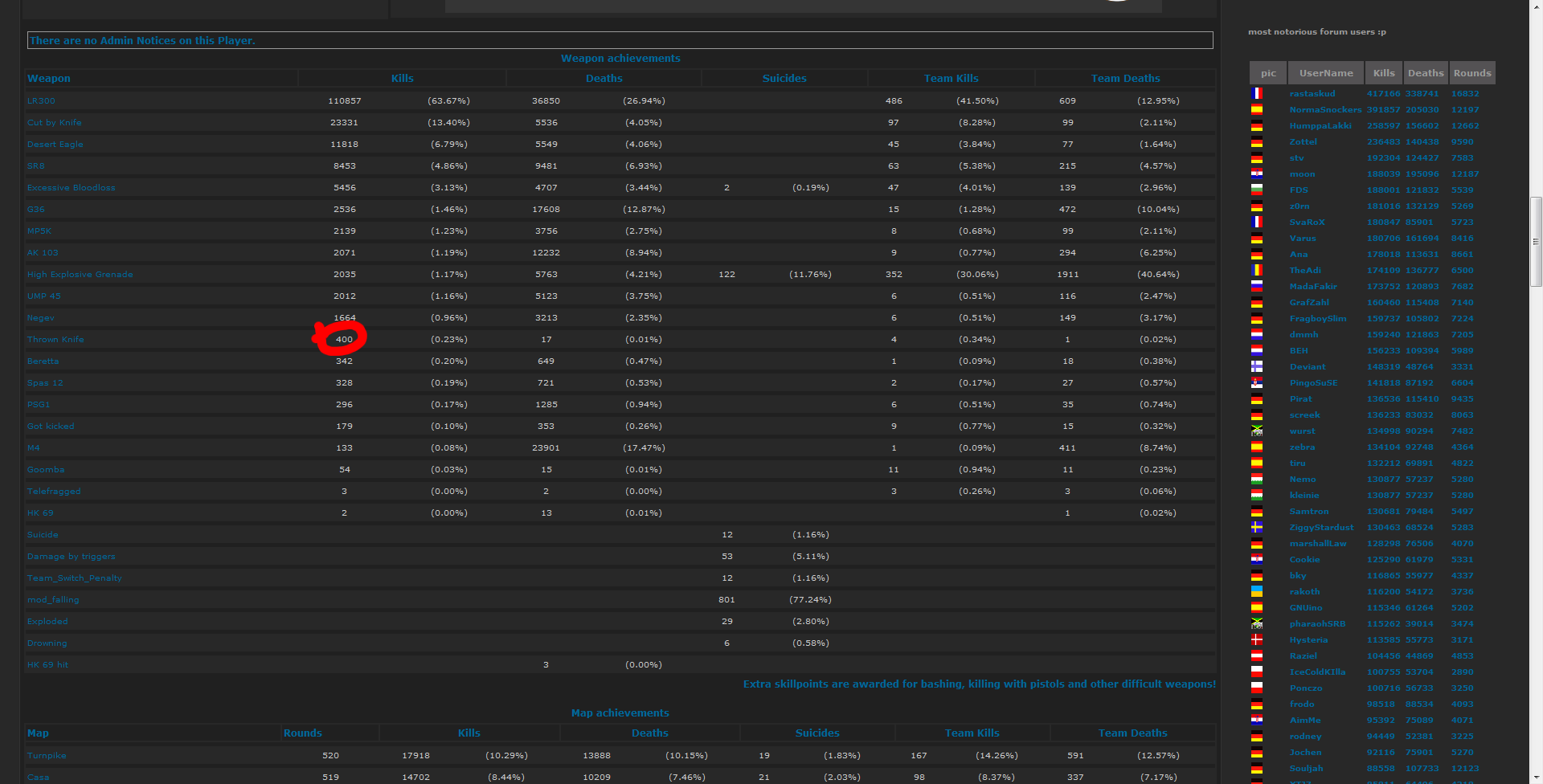Screen dimensions: 1543x784
Task: Click the Romanian flag next to TheAdi
Action: pos(1257,271)
